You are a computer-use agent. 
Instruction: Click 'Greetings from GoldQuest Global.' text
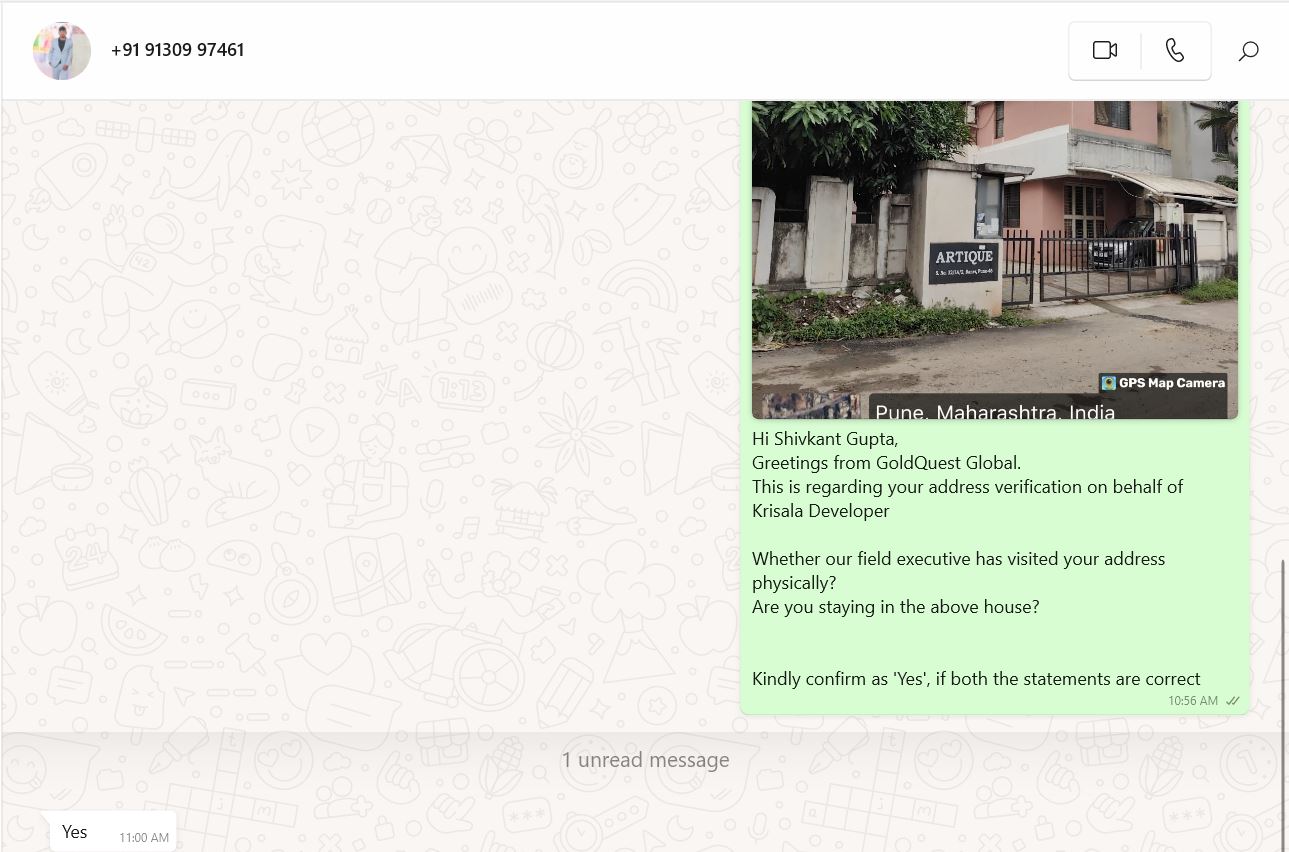coord(886,463)
